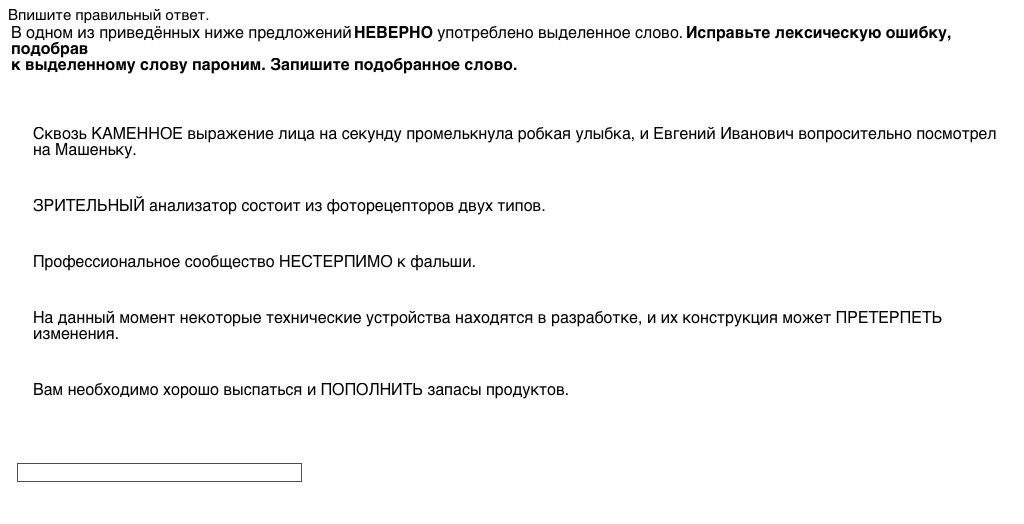Click the words 'на Машеньку'

coord(84,150)
